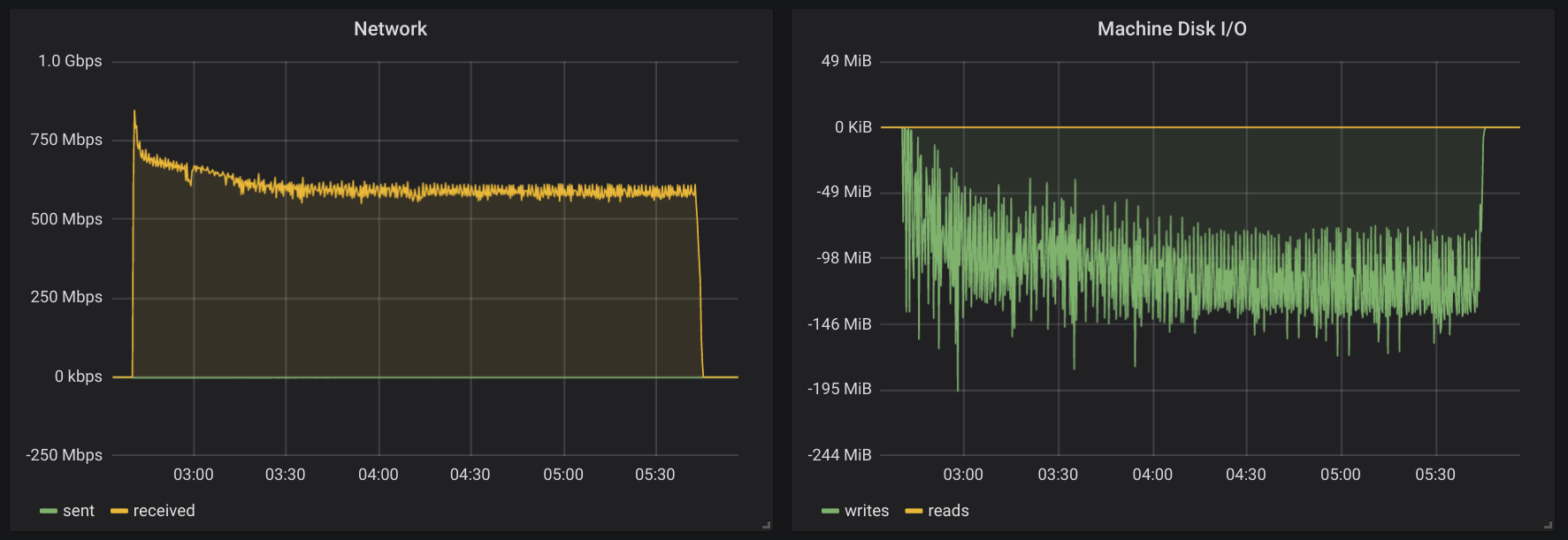Click the 750 Mbps axis label

point(66,140)
